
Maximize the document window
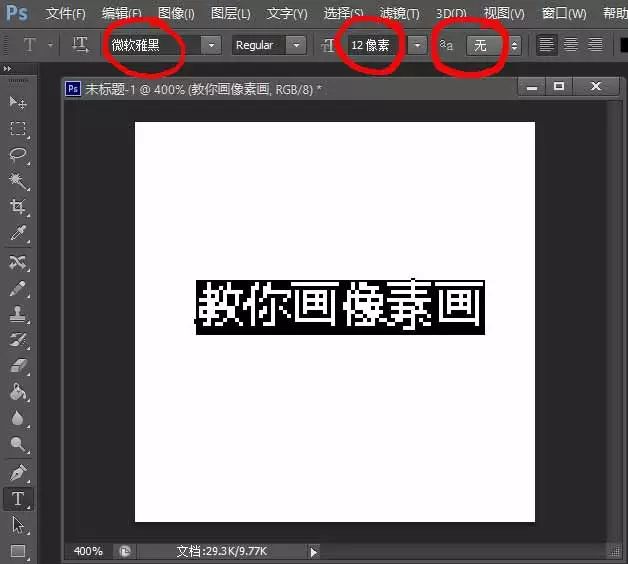[x=559, y=87]
